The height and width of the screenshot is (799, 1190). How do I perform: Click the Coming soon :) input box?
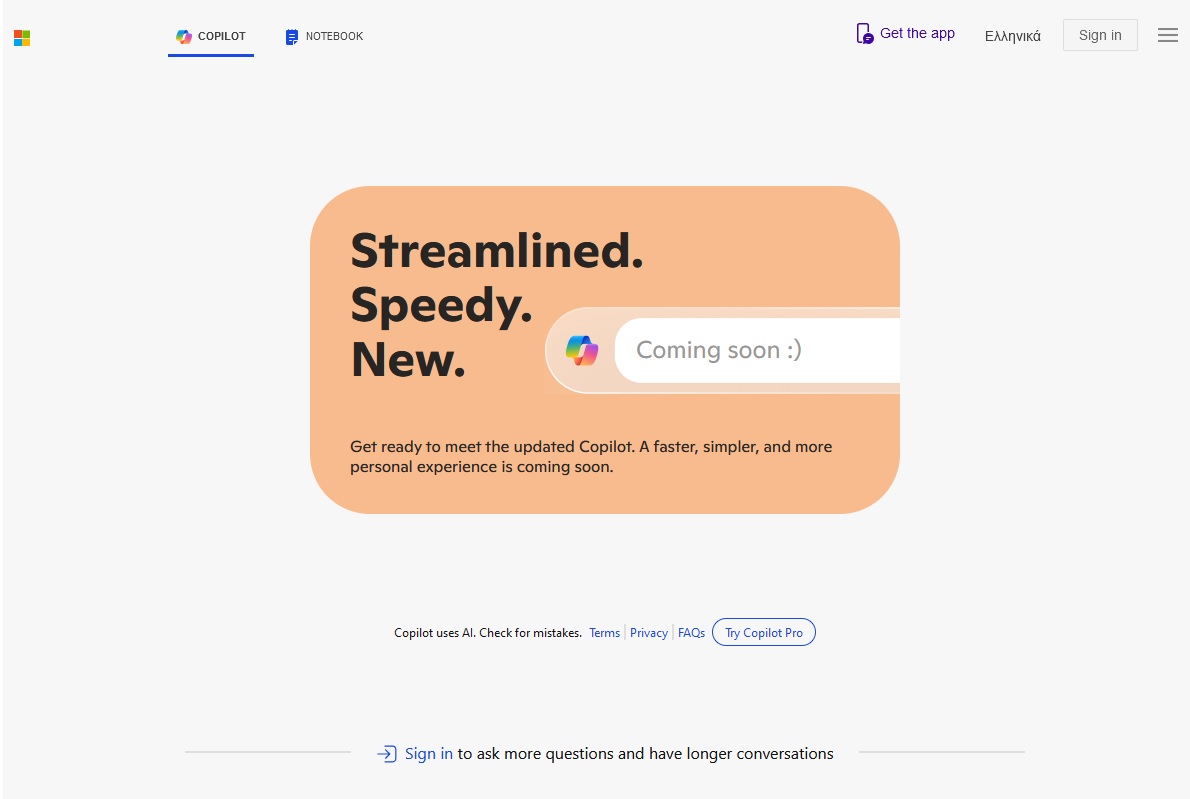757,351
